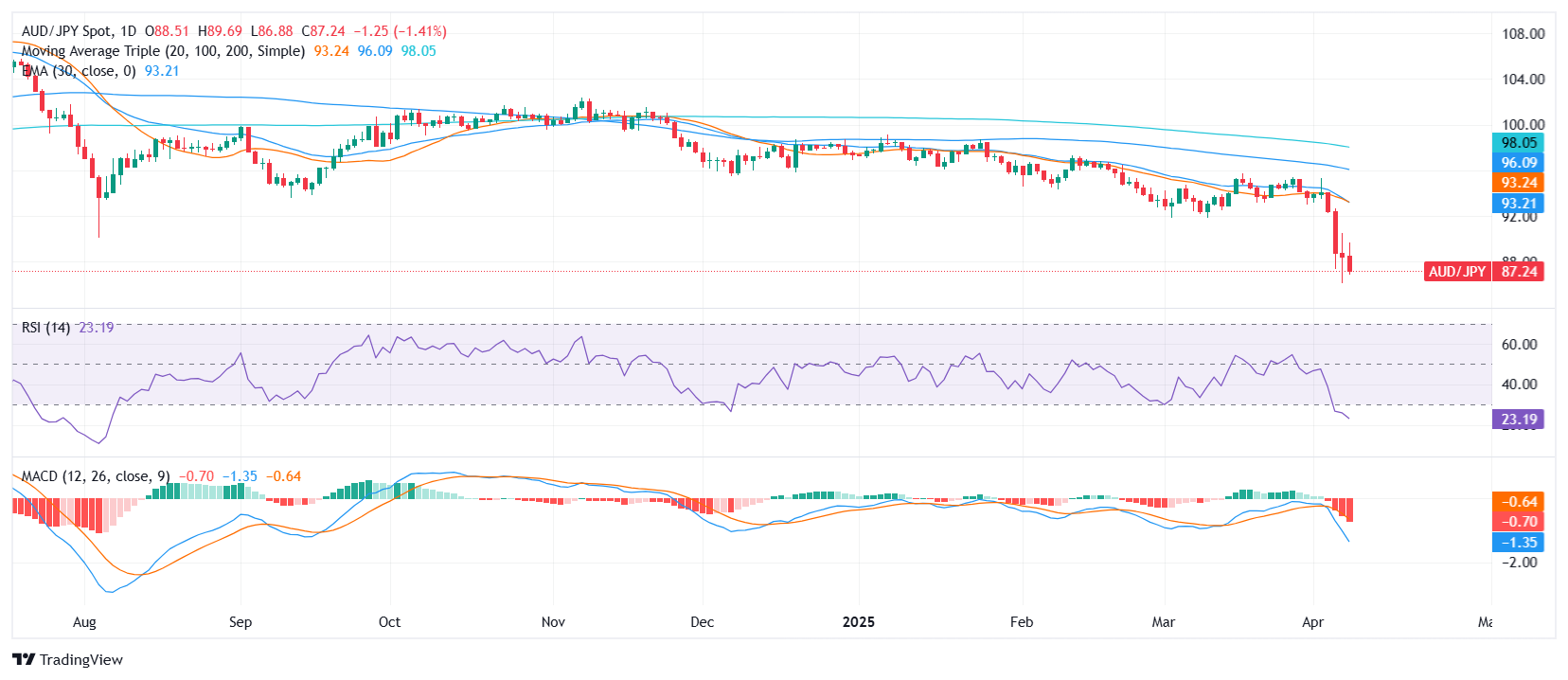This screenshot has height=680, width=1568.
Task: Click the 2025 label on time axis
Action: pos(858,622)
